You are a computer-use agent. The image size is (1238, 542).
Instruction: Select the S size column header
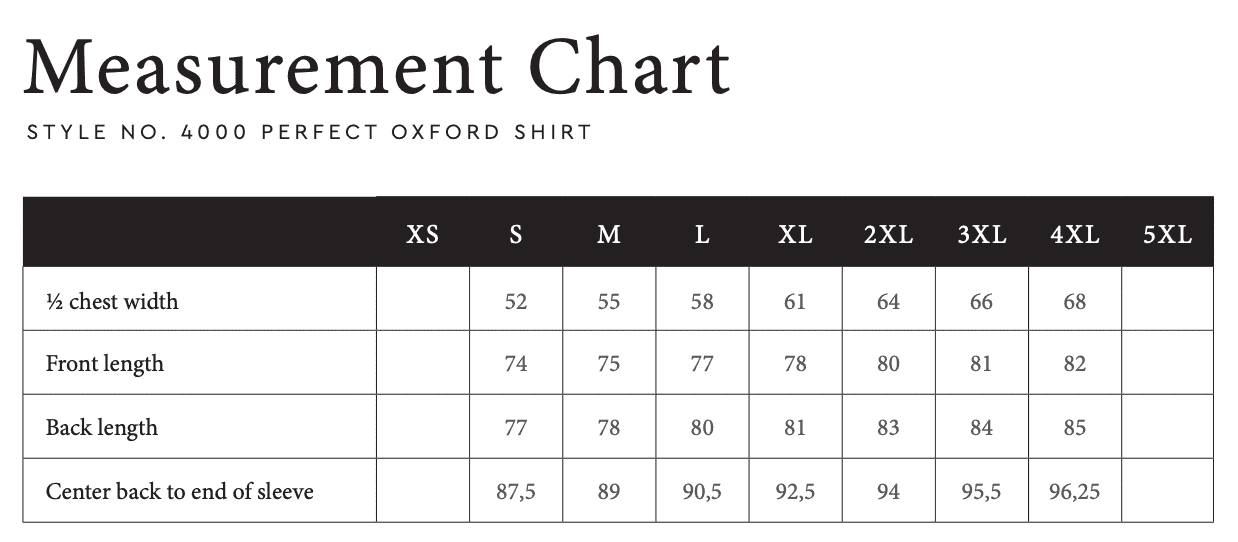(516, 235)
